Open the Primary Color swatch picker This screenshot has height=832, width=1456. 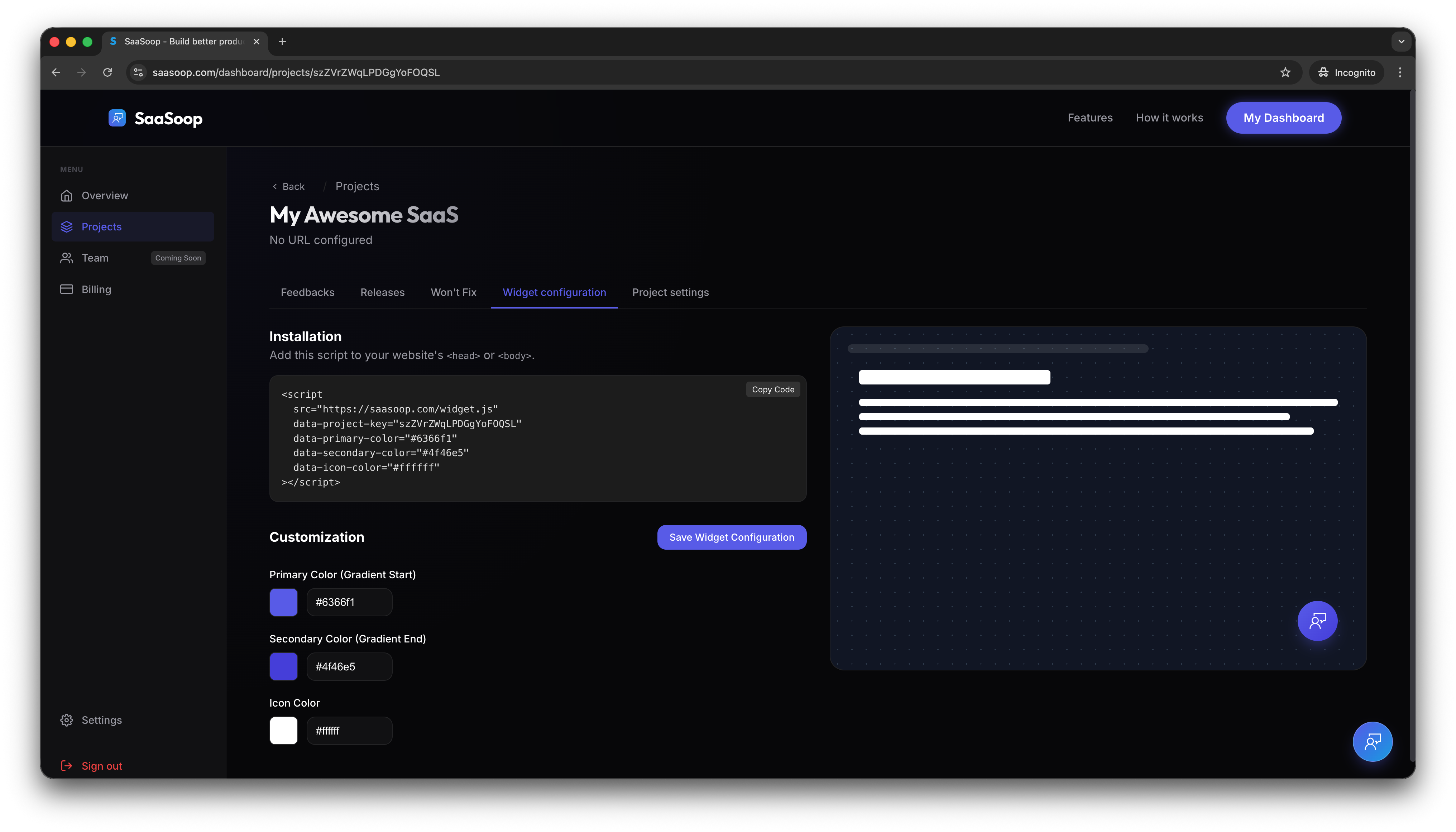click(x=283, y=602)
